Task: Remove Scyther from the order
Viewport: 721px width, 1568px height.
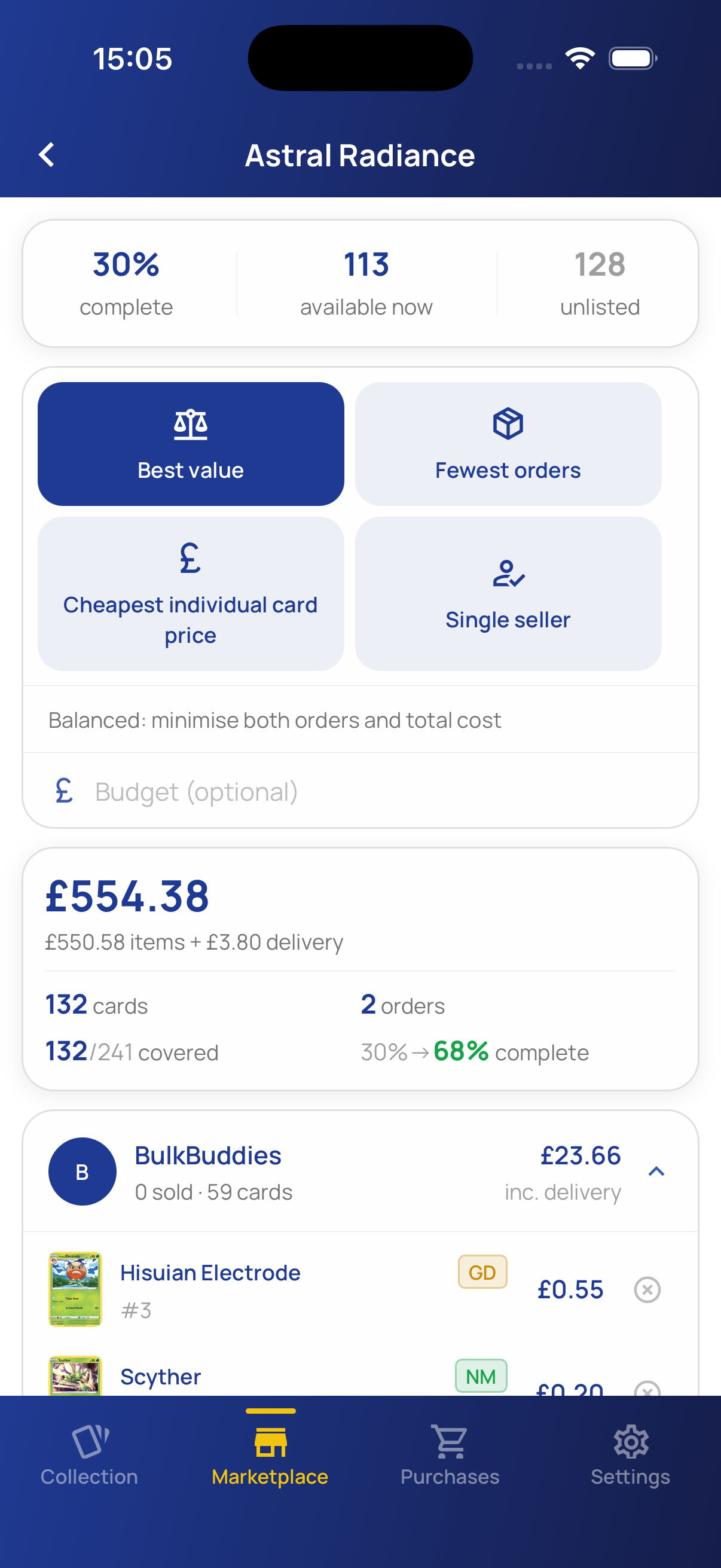Action: [647, 1388]
